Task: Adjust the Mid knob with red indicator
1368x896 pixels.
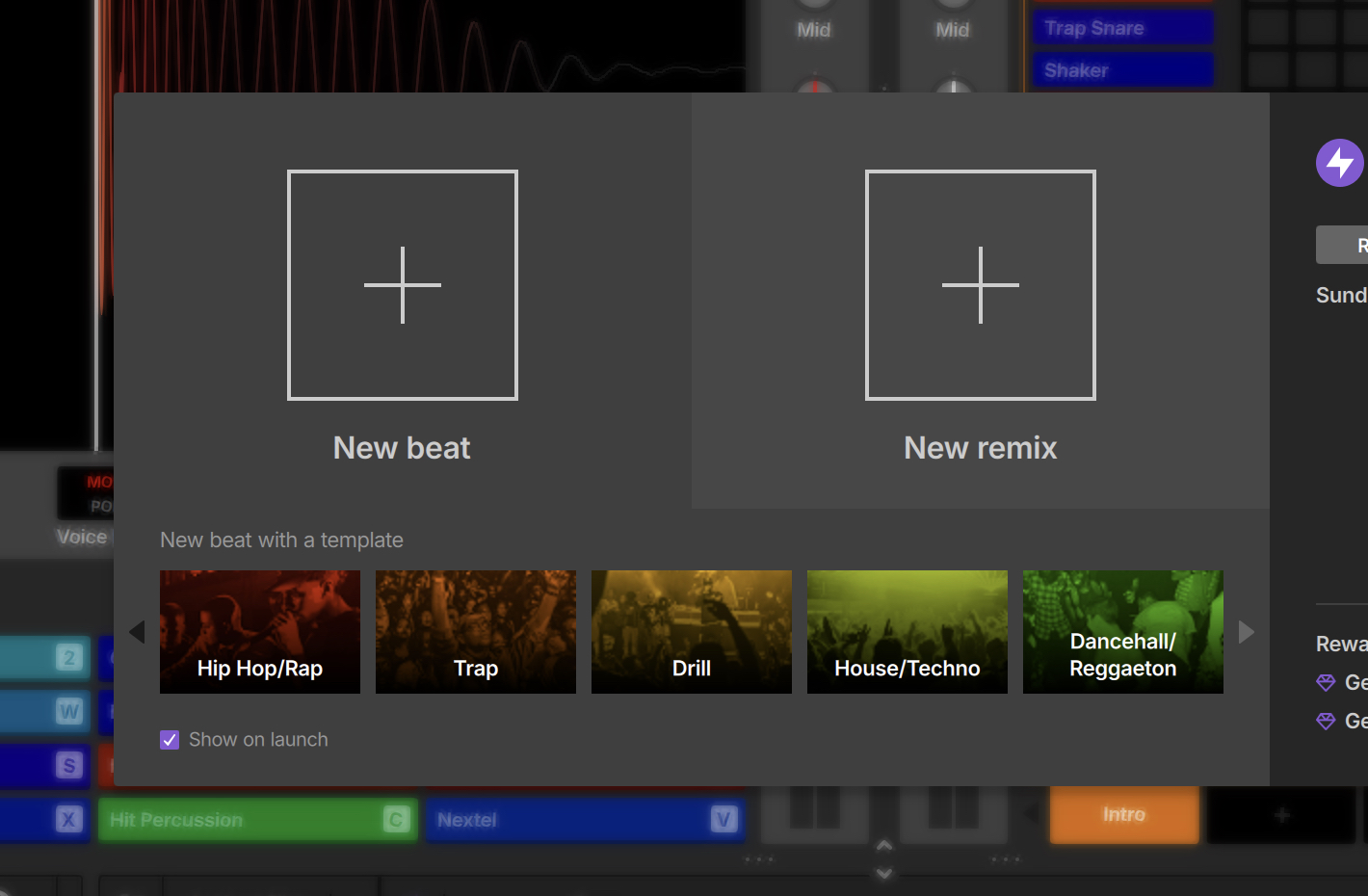Action: tap(814, 85)
